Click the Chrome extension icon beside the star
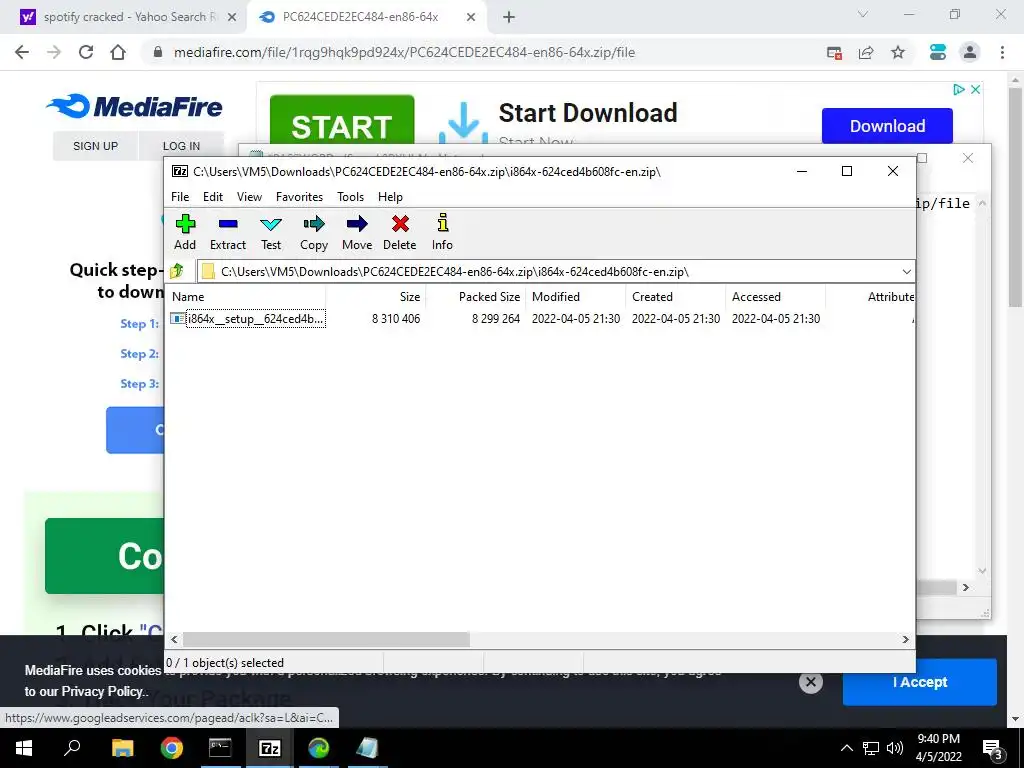 coord(938,52)
